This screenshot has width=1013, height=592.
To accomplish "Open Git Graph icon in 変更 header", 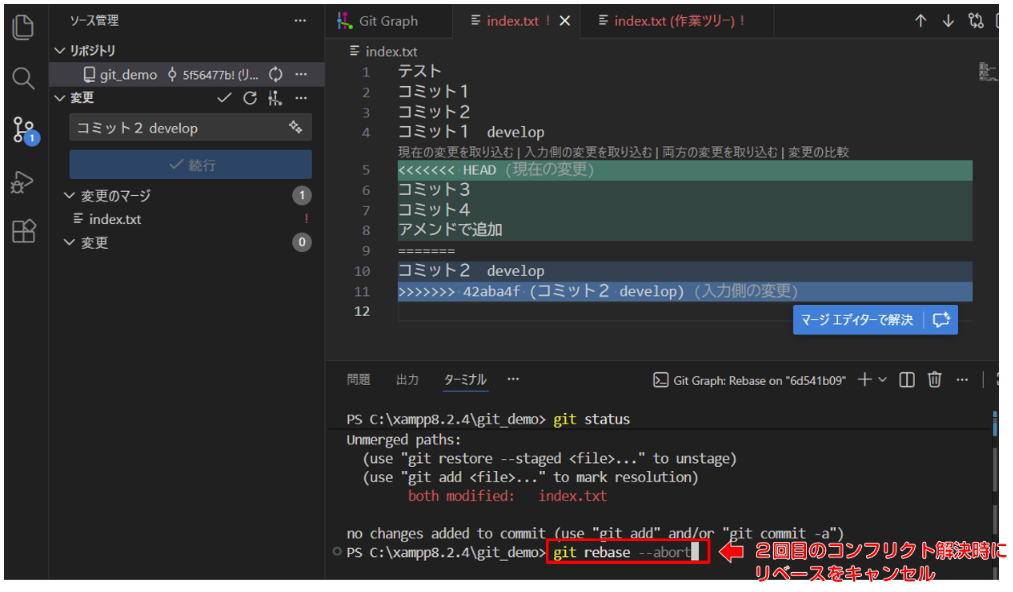I will 275,98.
